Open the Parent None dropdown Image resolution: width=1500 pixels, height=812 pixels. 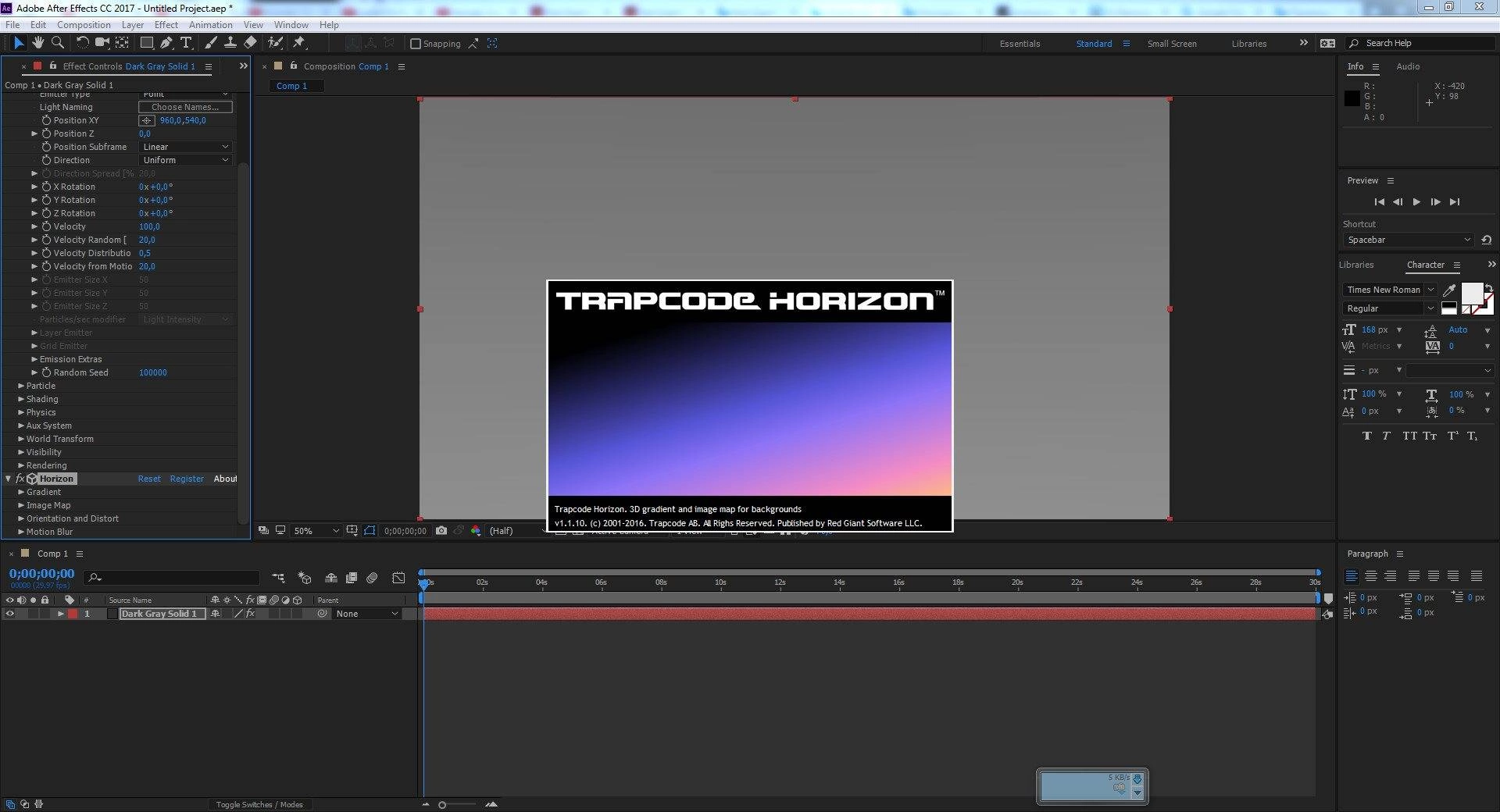367,614
